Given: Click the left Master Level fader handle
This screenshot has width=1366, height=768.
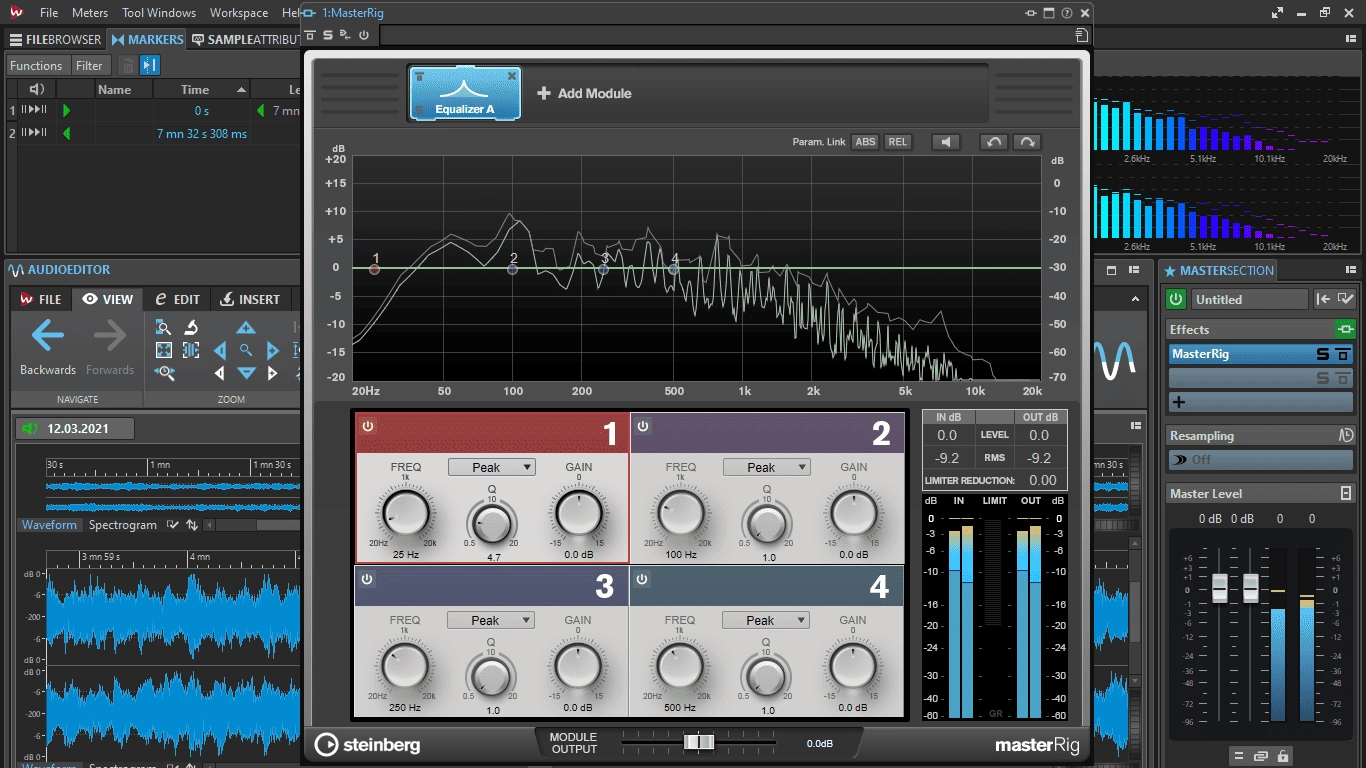Looking at the screenshot, I should [1219, 588].
